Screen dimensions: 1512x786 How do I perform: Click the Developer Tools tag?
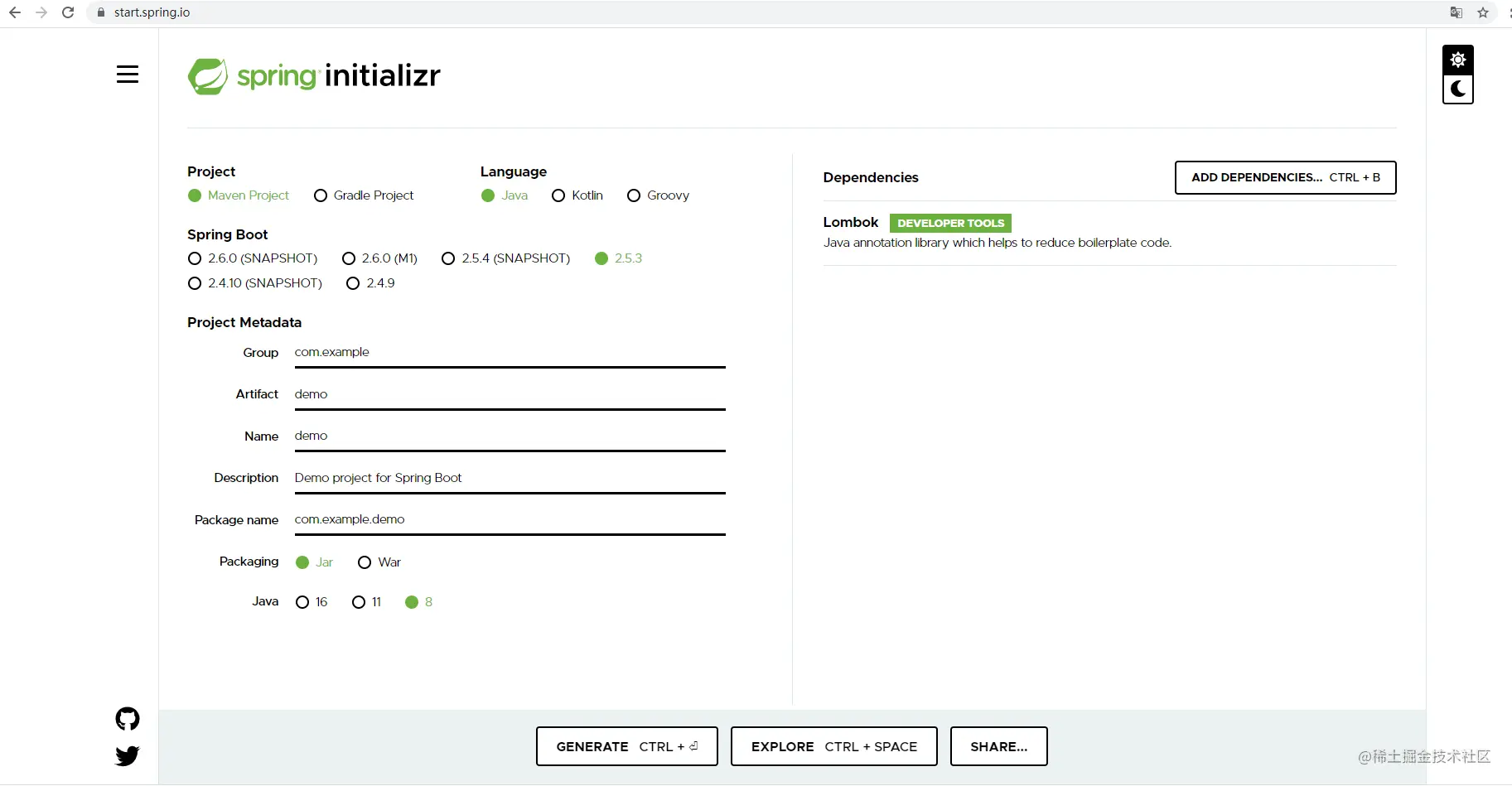(x=951, y=223)
